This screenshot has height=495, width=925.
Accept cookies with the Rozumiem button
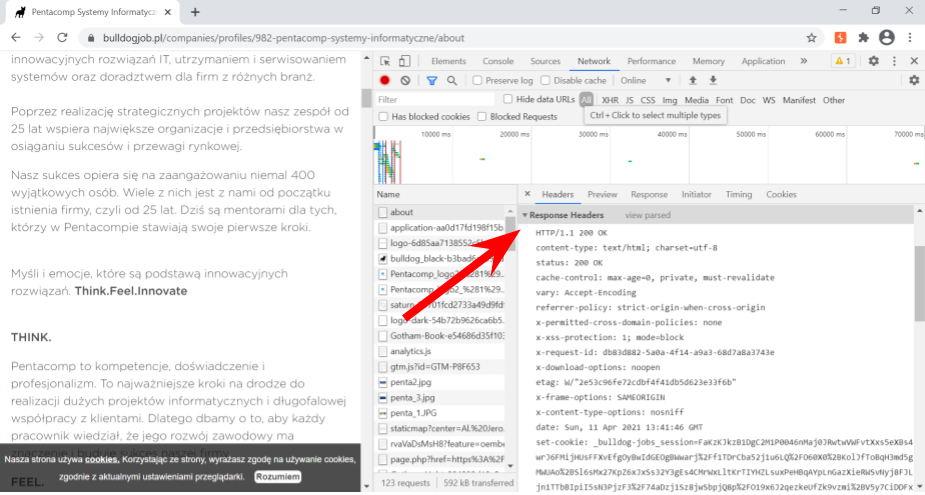[278, 476]
